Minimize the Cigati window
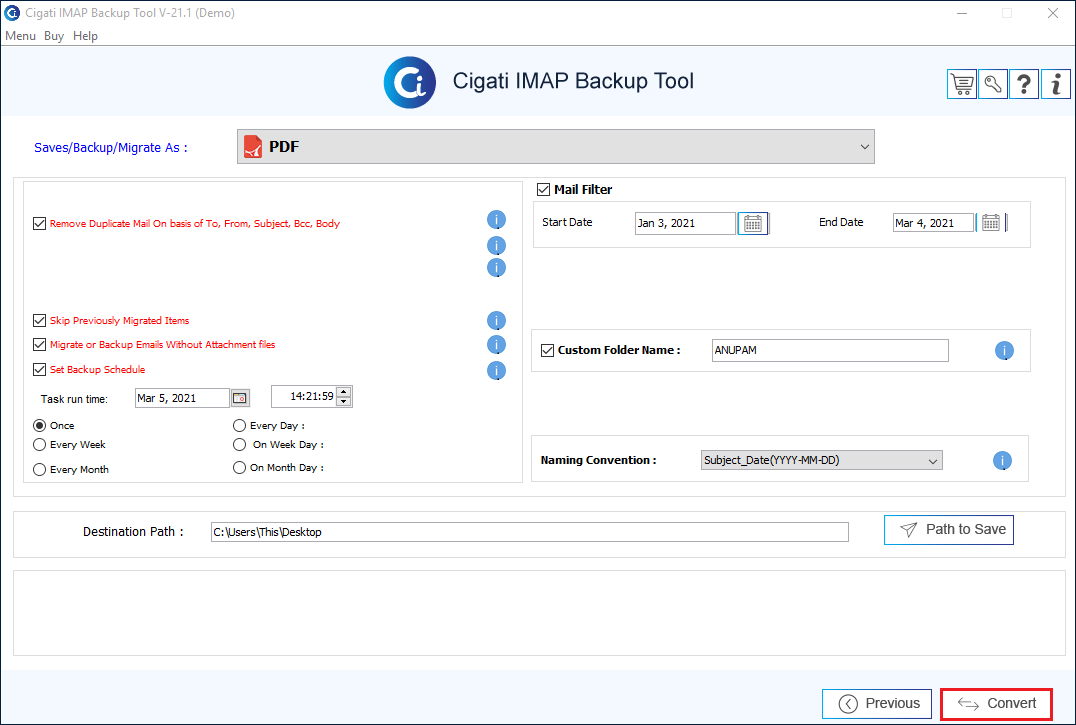Screen dimensions: 1076x725 [x=962, y=13]
